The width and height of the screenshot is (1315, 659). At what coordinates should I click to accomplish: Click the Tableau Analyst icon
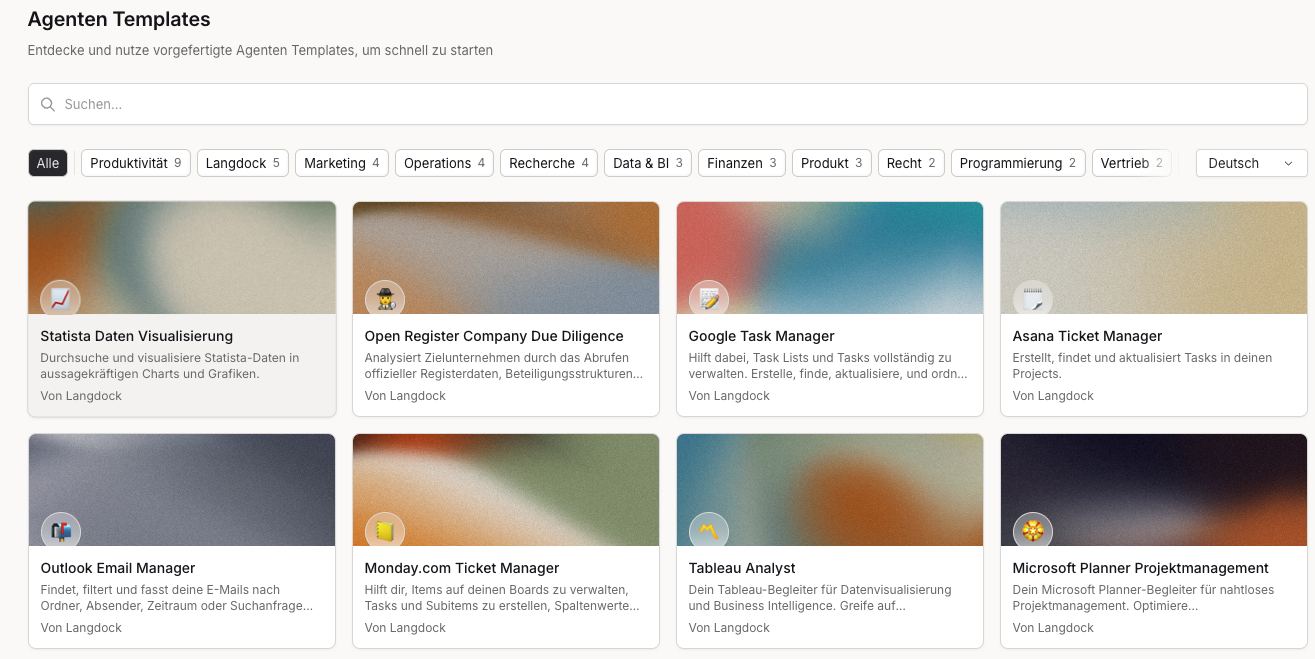709,531
